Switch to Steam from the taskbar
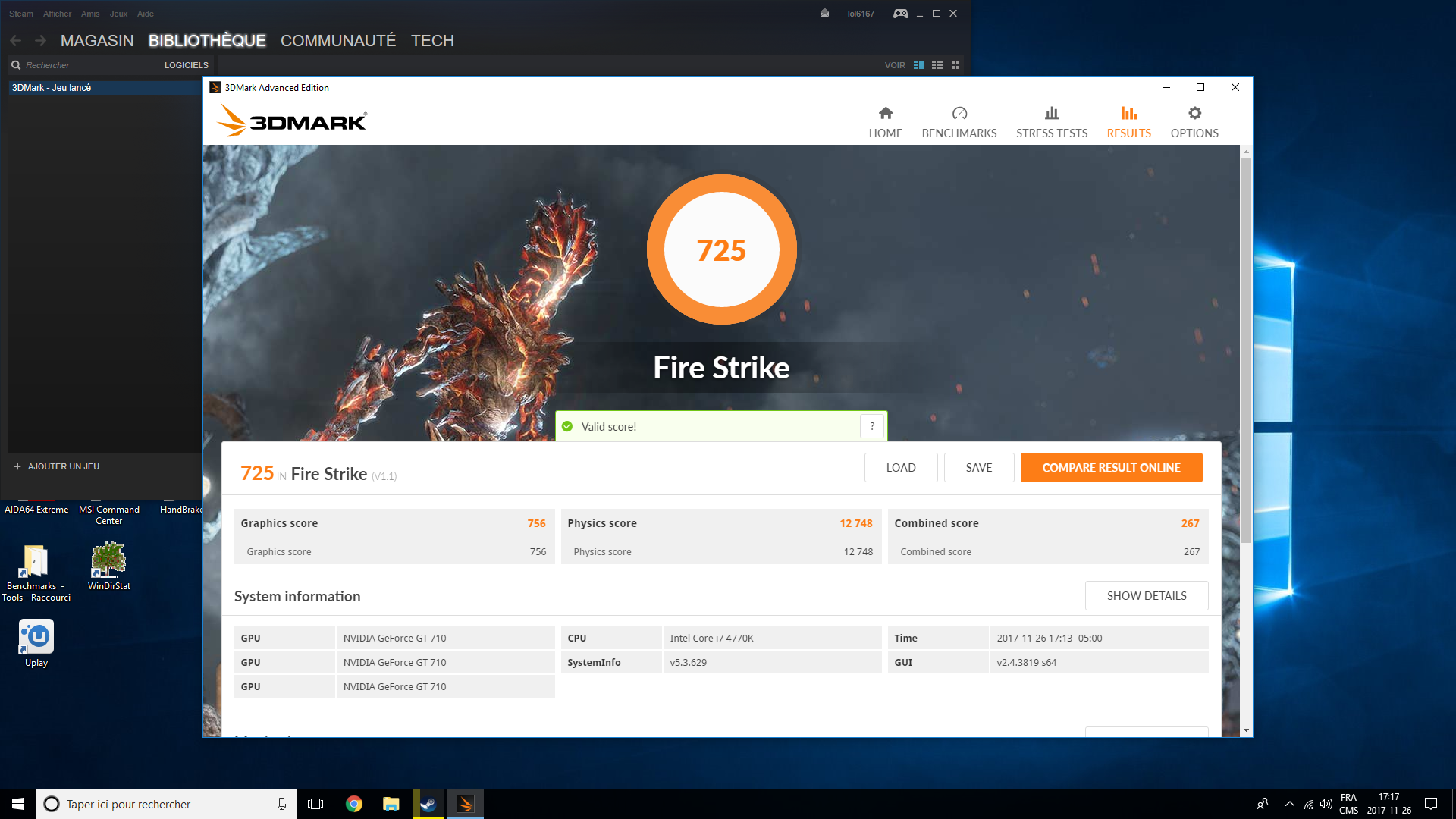This screenshot has height=819, width=1456. pos(428,804)
